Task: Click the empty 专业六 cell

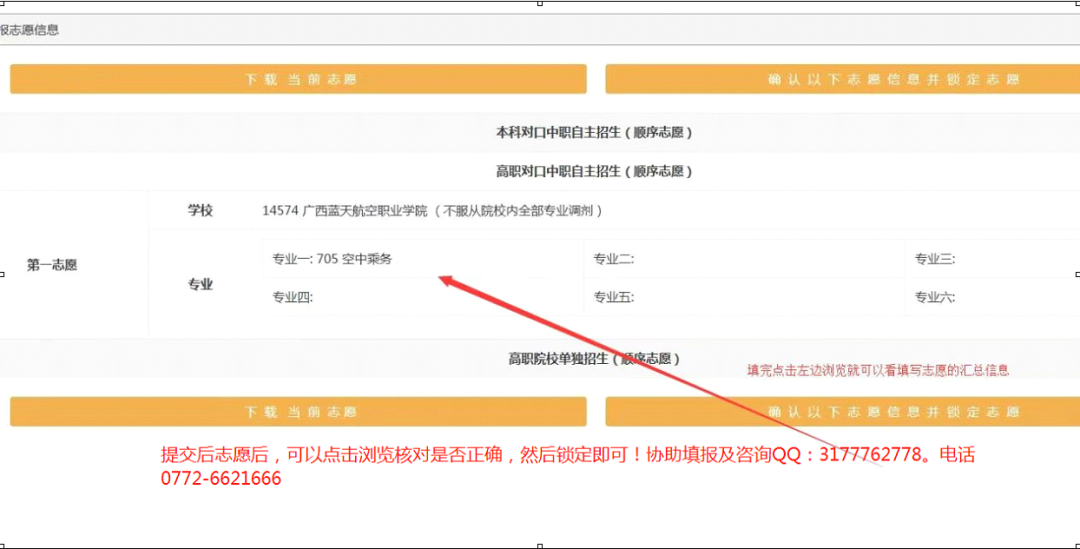Action: click(990, 297)
